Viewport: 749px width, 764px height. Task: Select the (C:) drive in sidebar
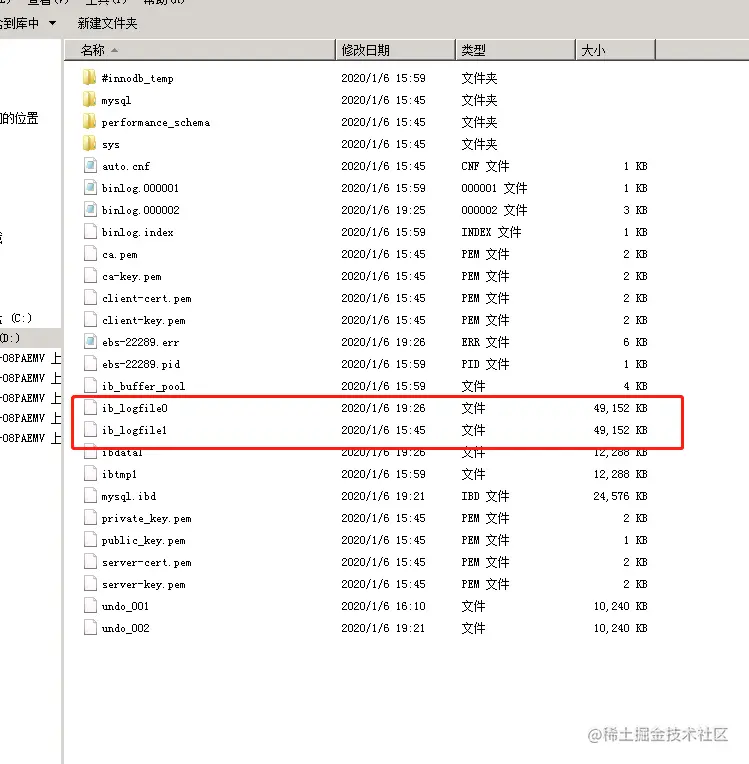(19, 318)
